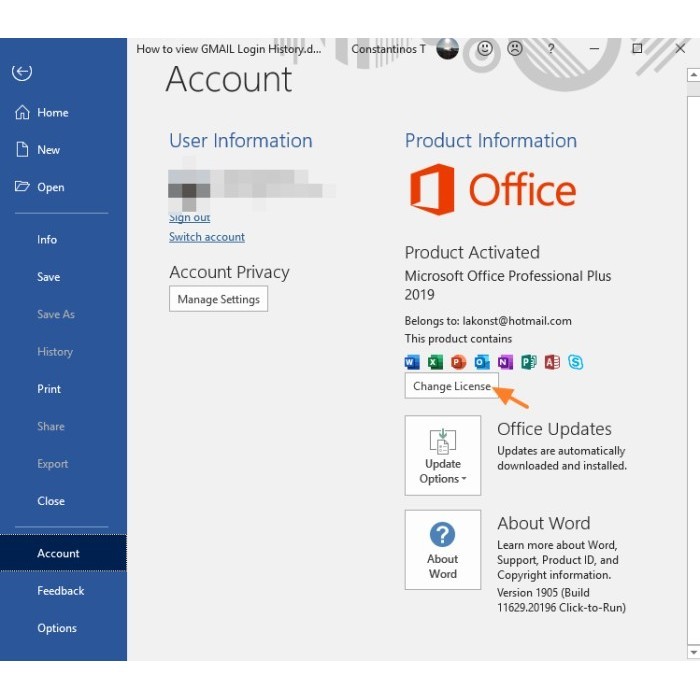Viewport: 700px width, 700px height.
Task: Click the Publisher app icon
Action: [529, 362]
